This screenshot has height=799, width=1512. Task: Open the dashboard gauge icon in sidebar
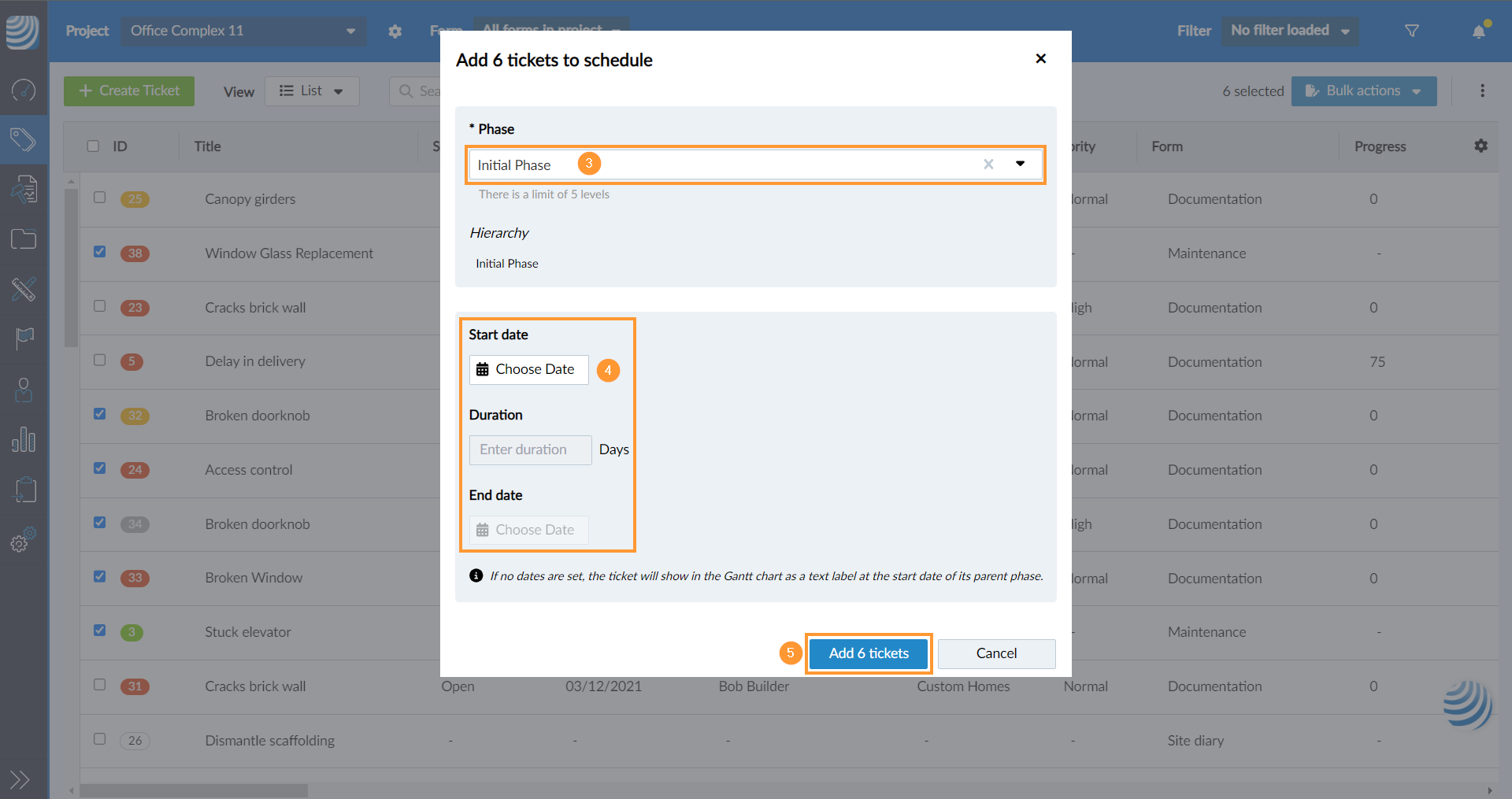pos(24,91)
